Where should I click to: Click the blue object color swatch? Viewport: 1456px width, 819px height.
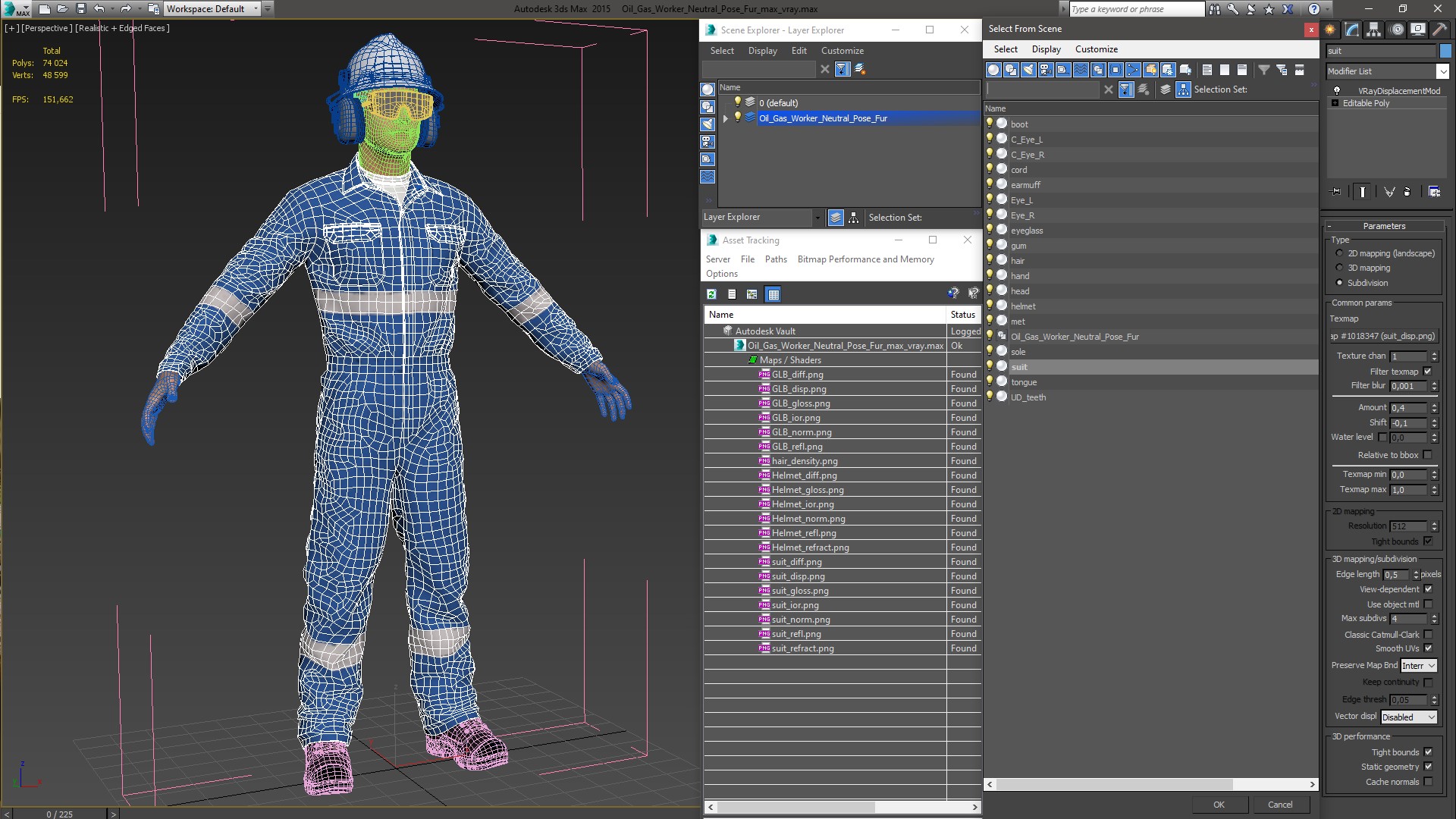[x=1445, y=51]
